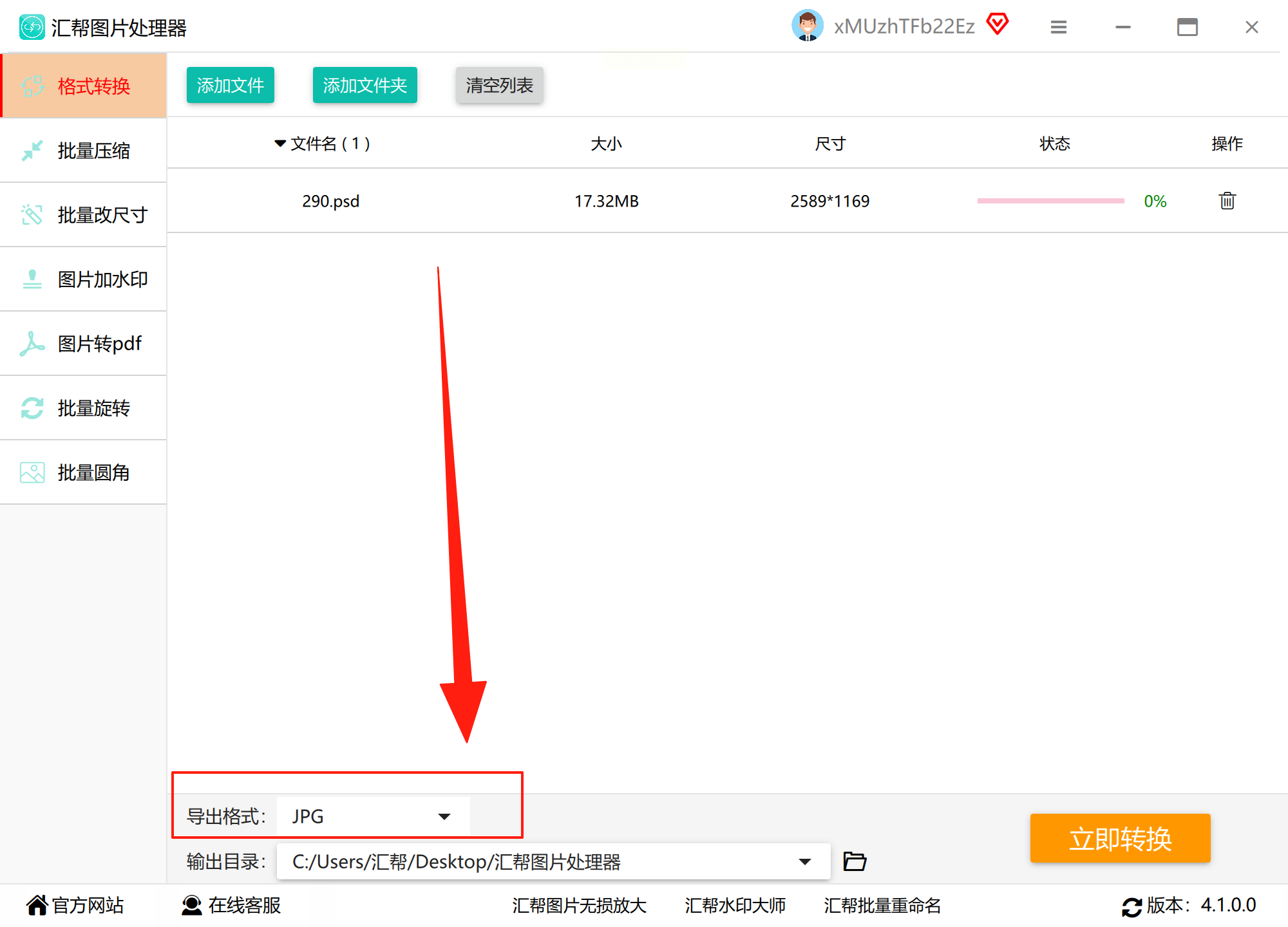Toggle 文件名 column sort arrow

[x=280, y=143]
